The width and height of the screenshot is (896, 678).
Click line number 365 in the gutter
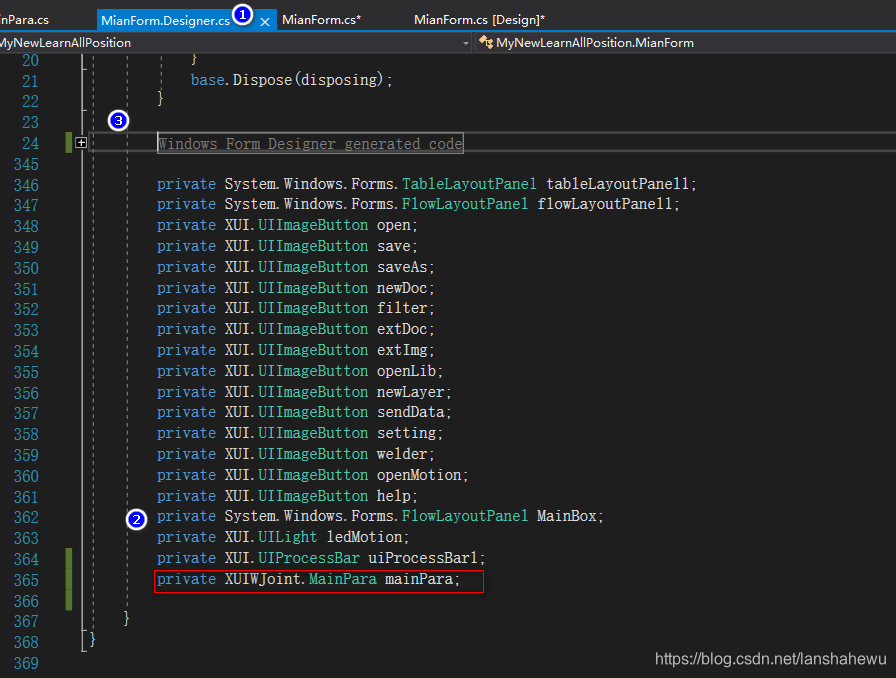[x=26, y=580]
